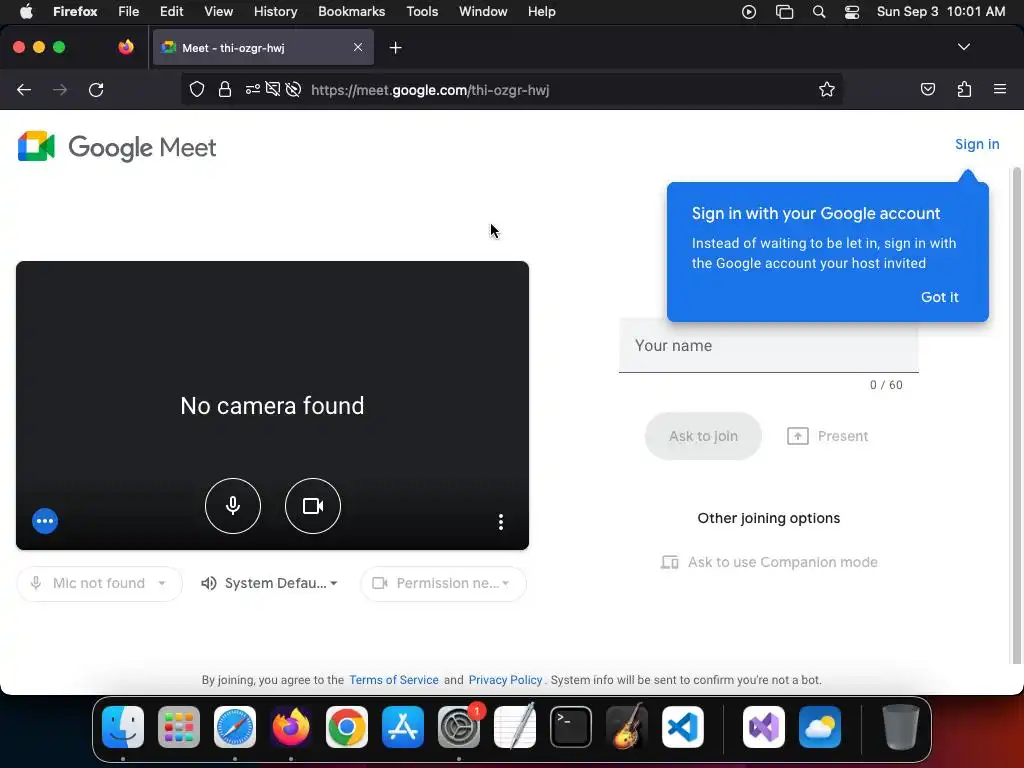
Task: Open Spotlight search in menu bar
Action: tap(818, 12)
